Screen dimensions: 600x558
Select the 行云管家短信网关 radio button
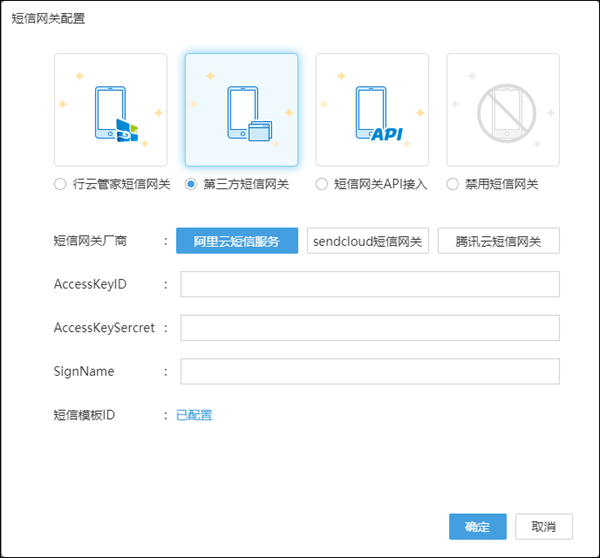61,184
